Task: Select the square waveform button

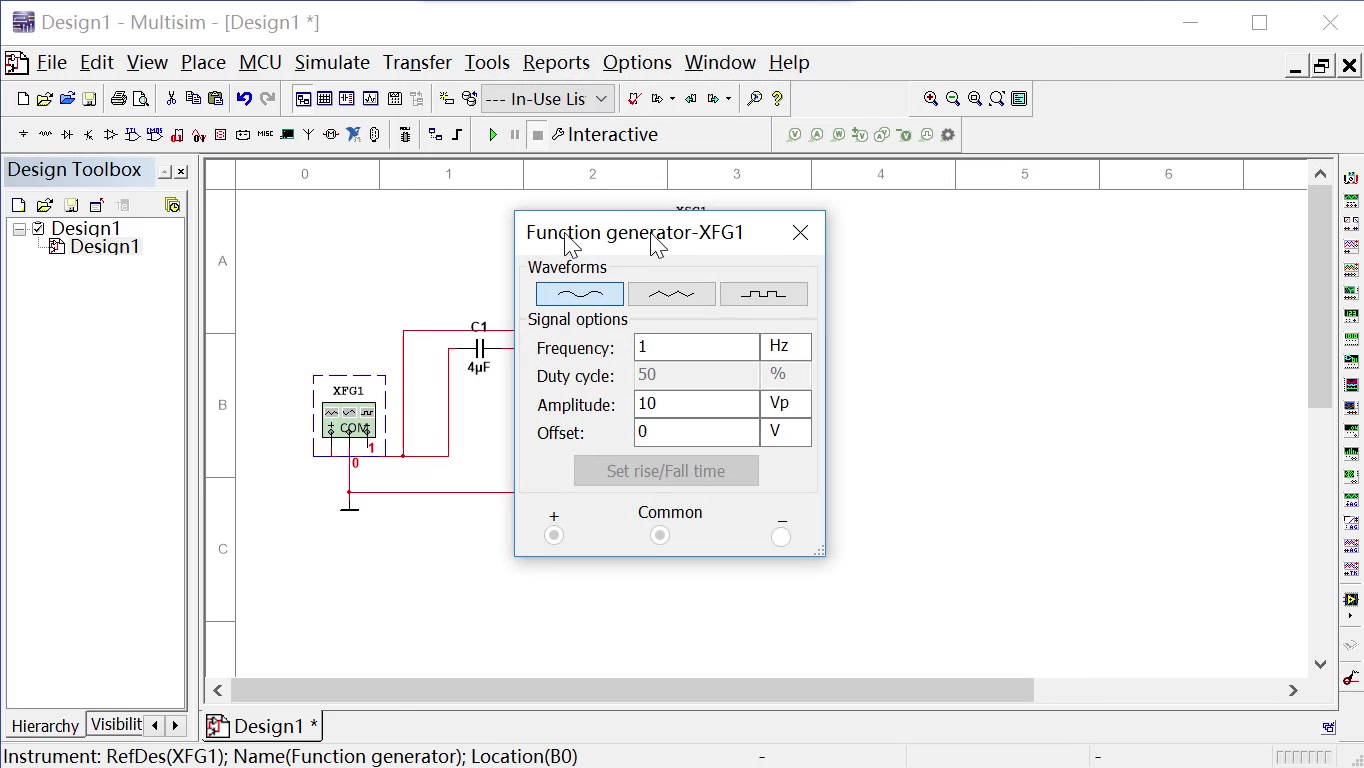Action: [764, 294]
